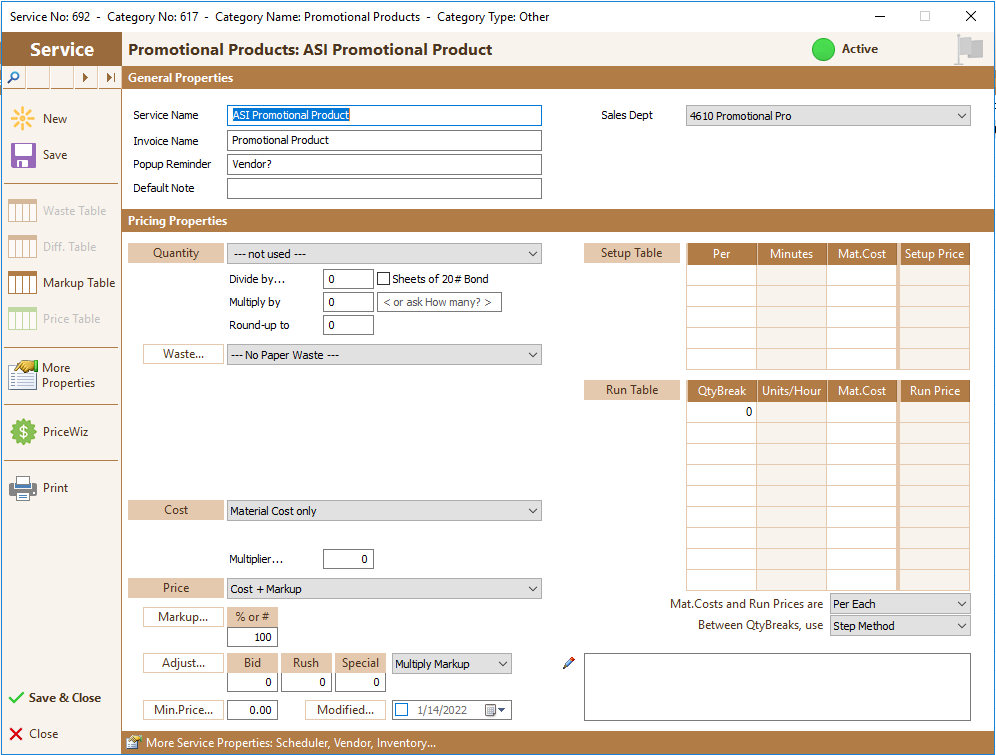Click the Adjust... button
996x755 pixels.
(x=184, y=663)
